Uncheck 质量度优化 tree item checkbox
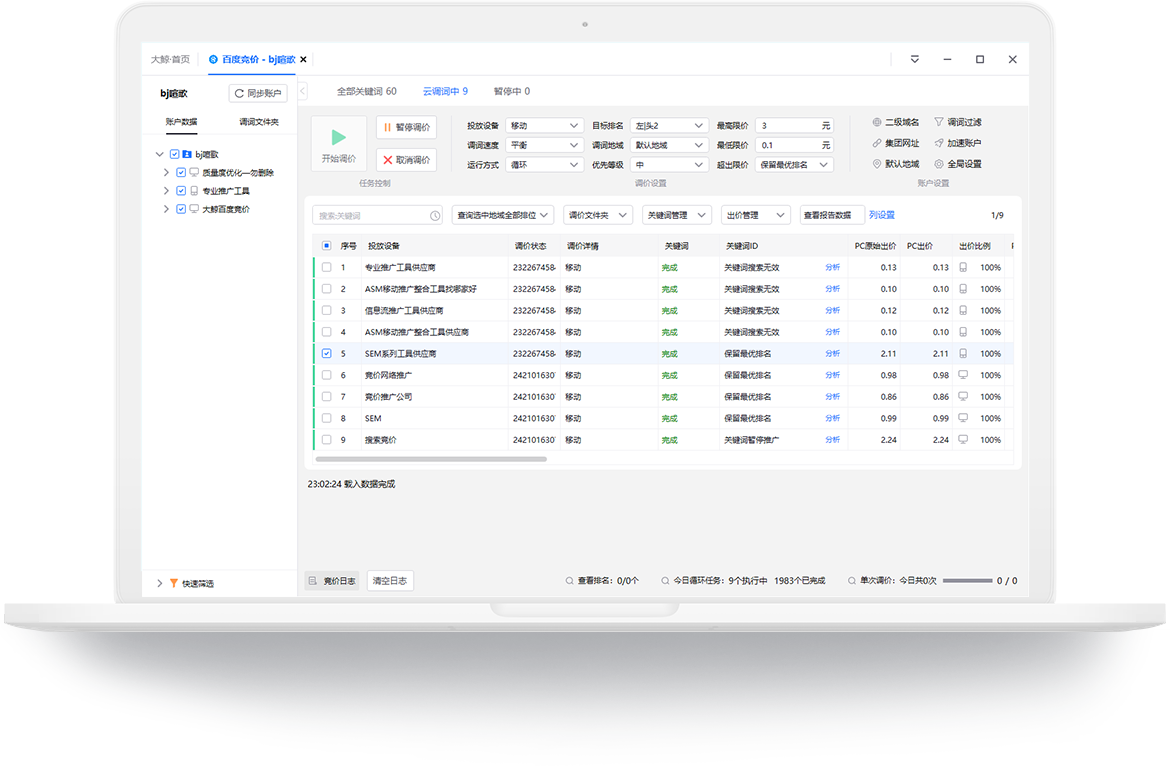The image size is (1170, 766). [x=181, y=172]
